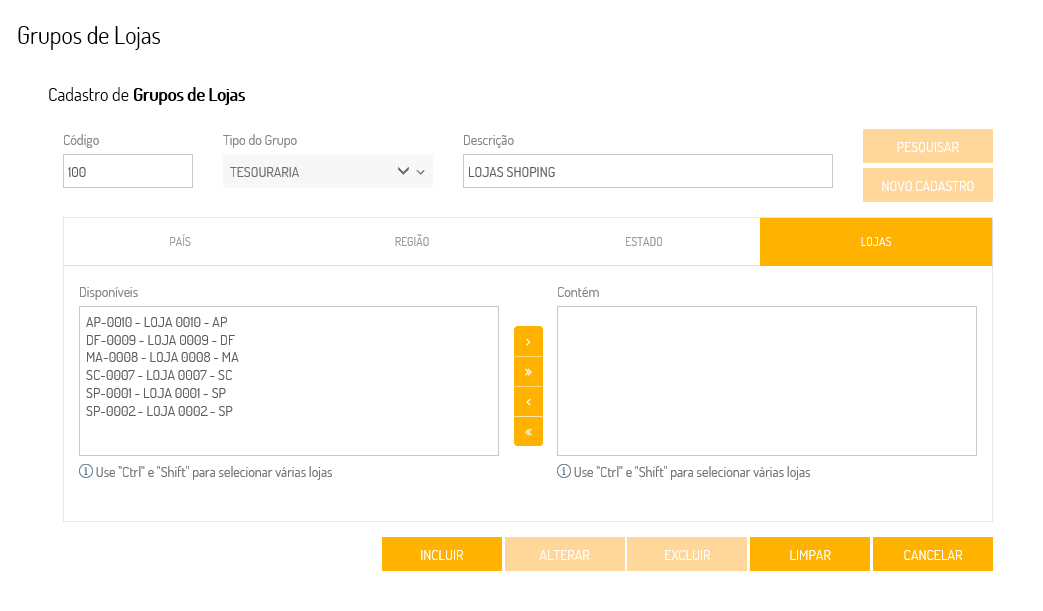
Task: Select the LOJAS tab
Action: pos(876,242)
